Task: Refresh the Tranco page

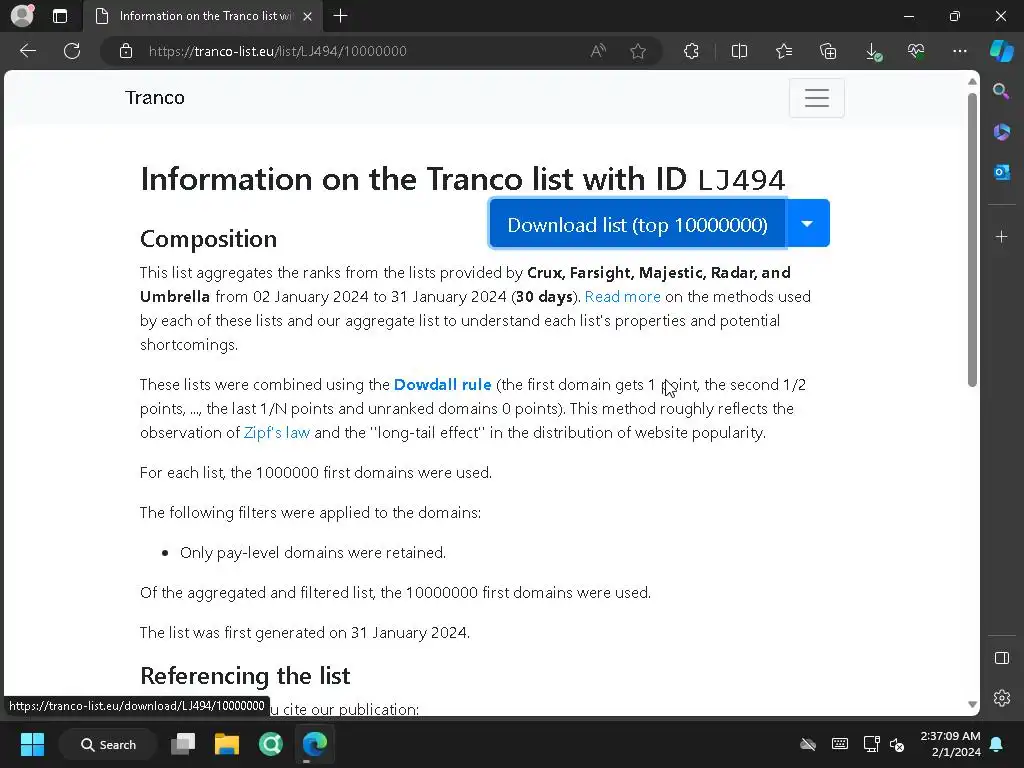Action: (72, 51)
